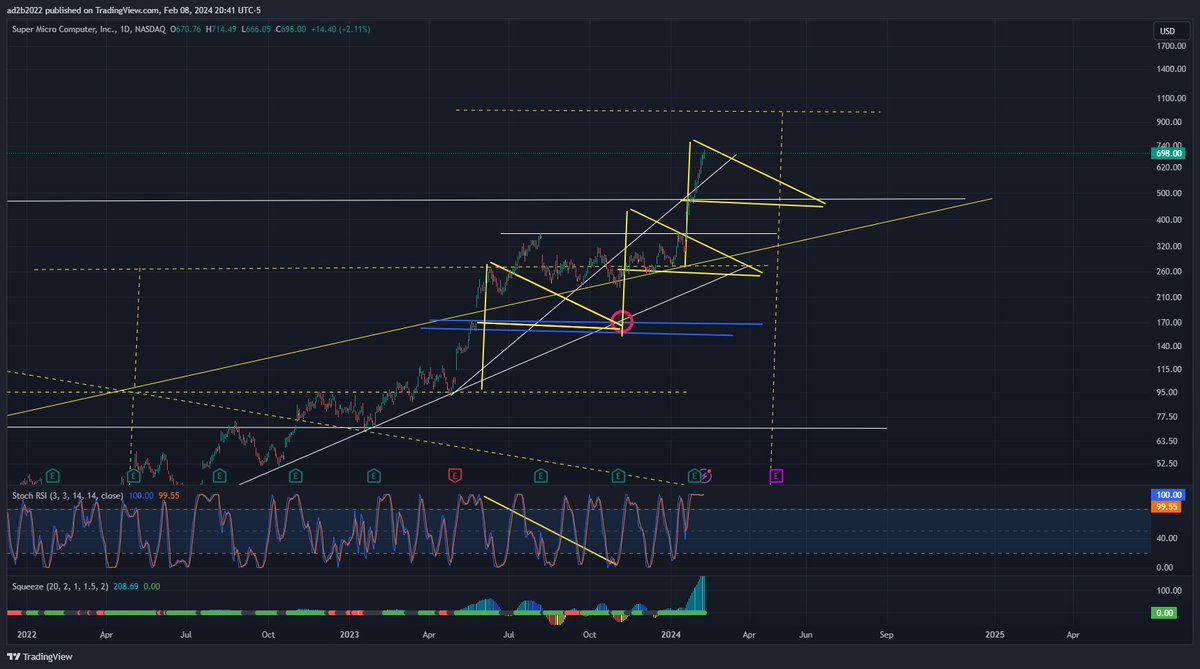This screenshot has width=1200, height=669.
Task: Click the Stoch RSI indicator label
Action: coord(68,495)
